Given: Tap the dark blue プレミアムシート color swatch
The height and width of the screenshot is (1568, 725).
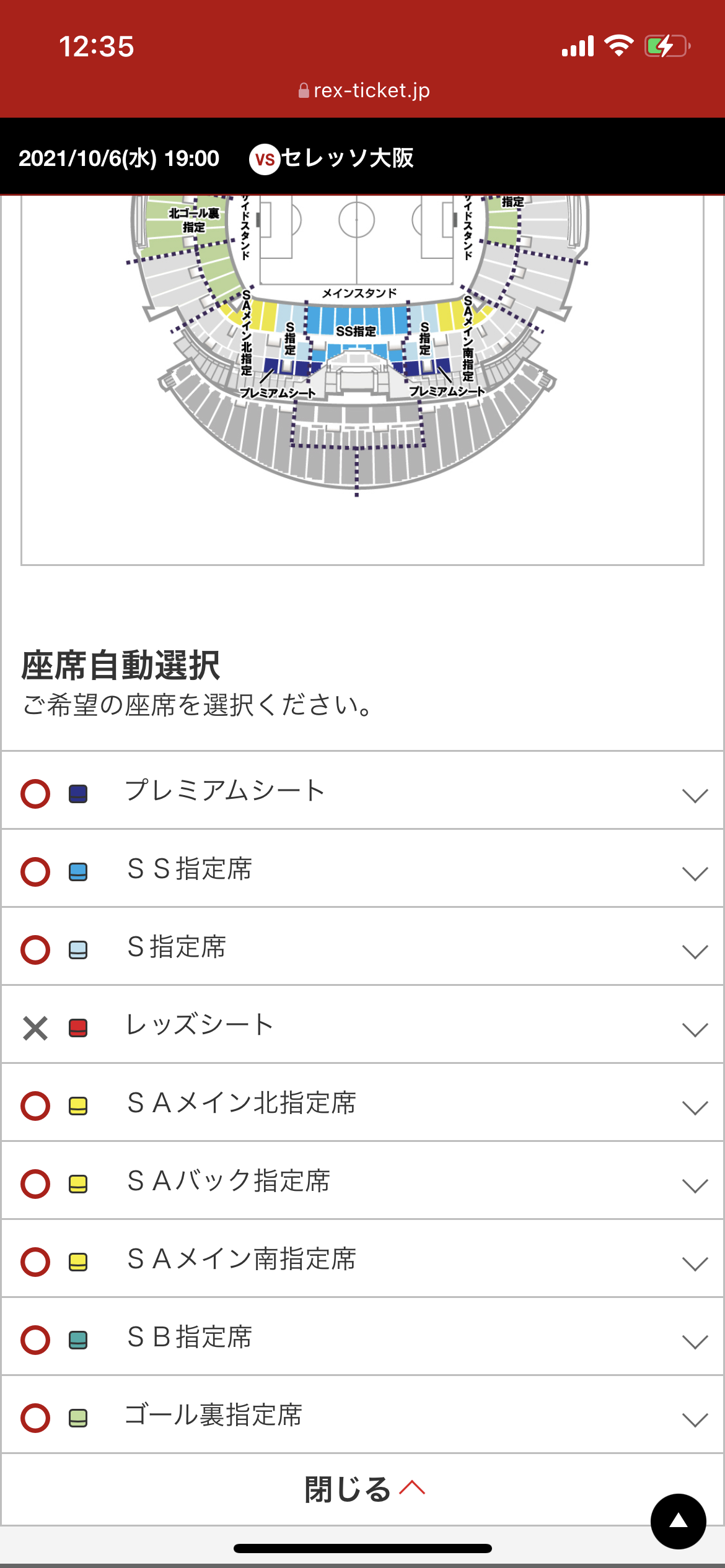Looking at the screenshot, I should click(x=78, y=794).
